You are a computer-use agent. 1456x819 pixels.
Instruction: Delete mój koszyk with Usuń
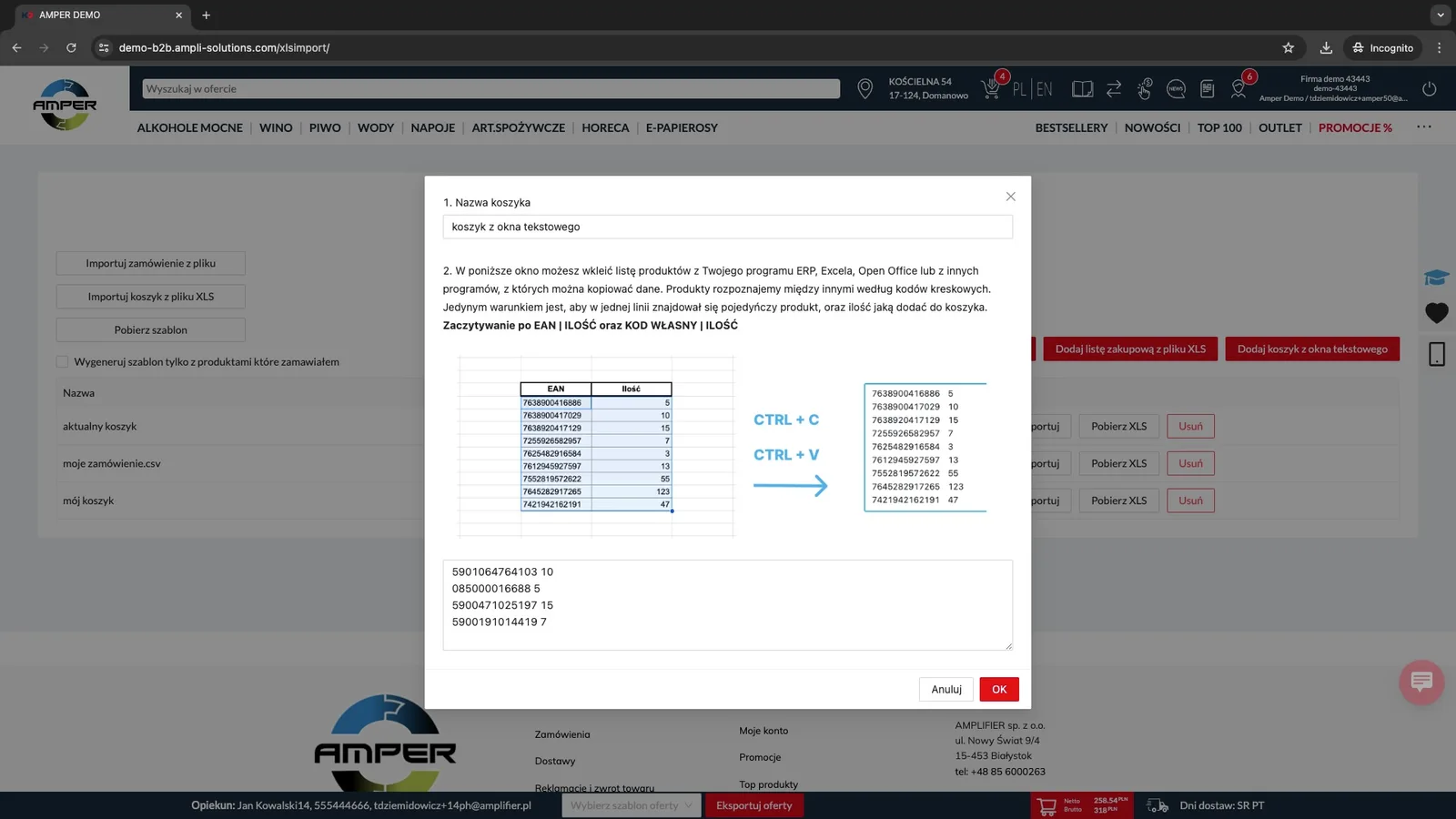click(1190, 500)
